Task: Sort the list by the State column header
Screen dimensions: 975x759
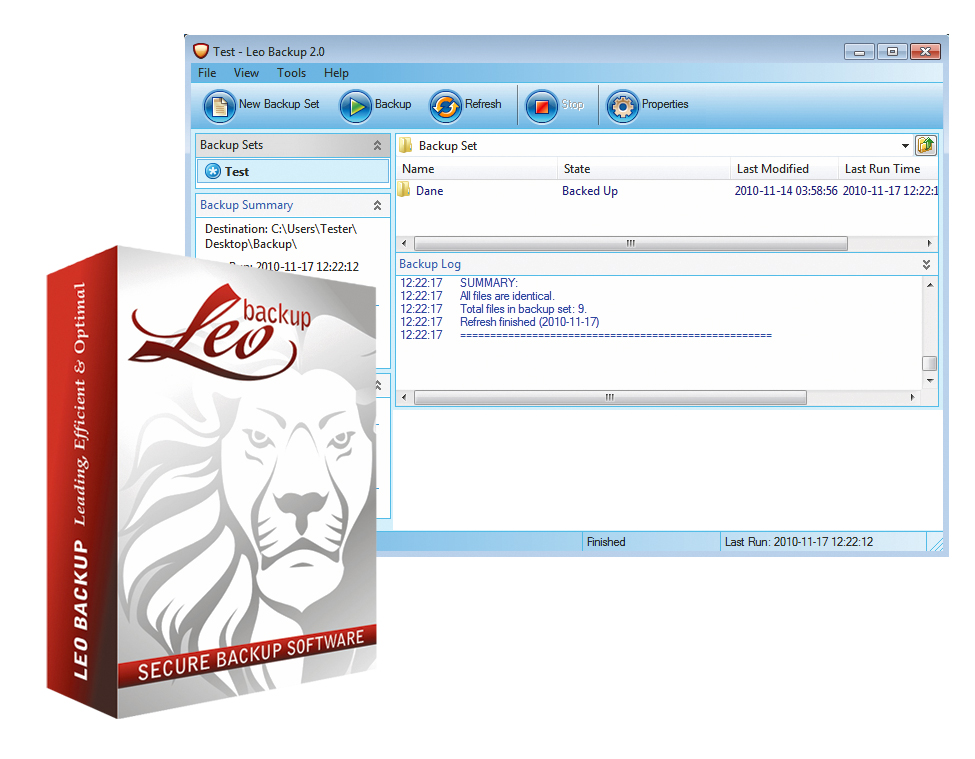Action: click(x=577, y=169)
